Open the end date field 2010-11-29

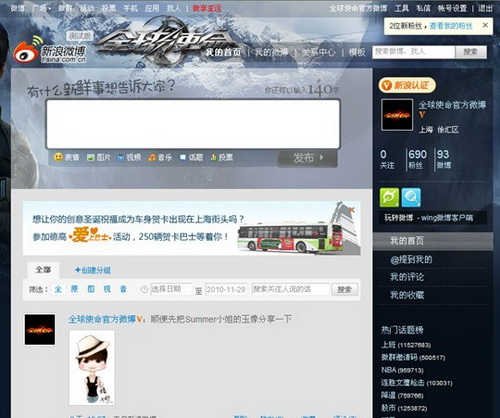[227, 289]
